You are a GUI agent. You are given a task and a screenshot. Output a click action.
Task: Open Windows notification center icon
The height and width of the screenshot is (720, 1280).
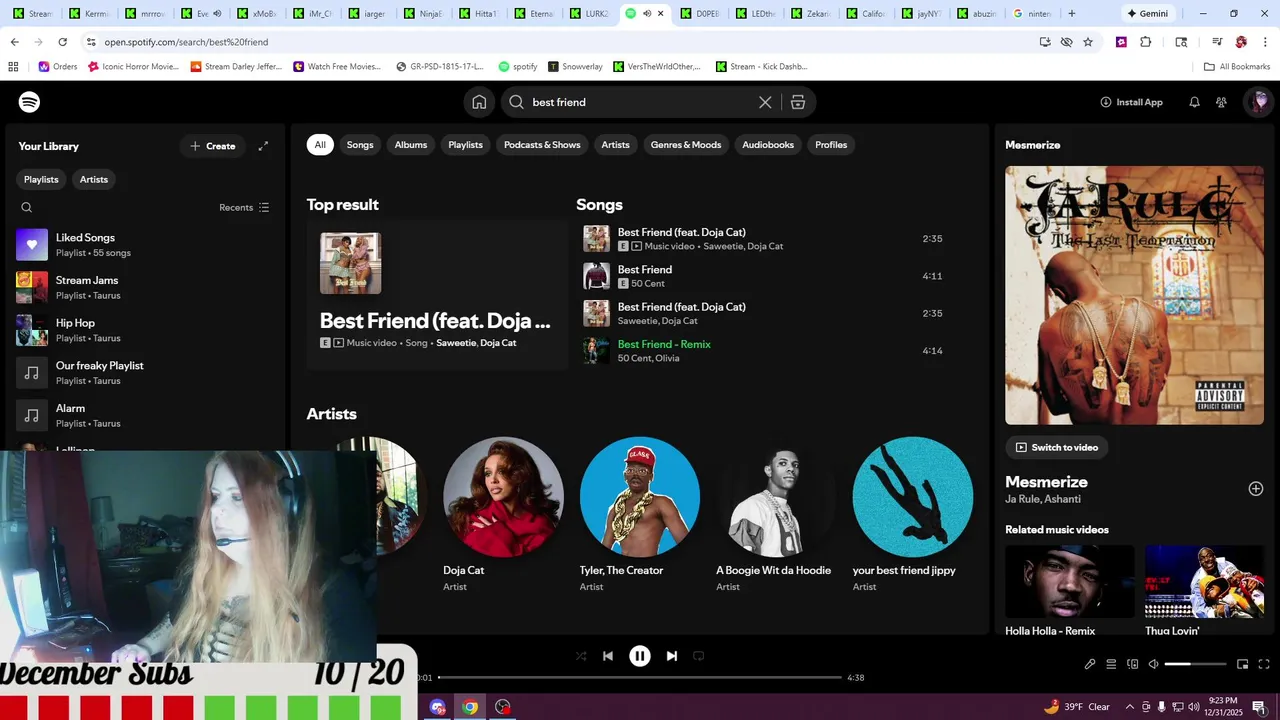(1259, 707)
